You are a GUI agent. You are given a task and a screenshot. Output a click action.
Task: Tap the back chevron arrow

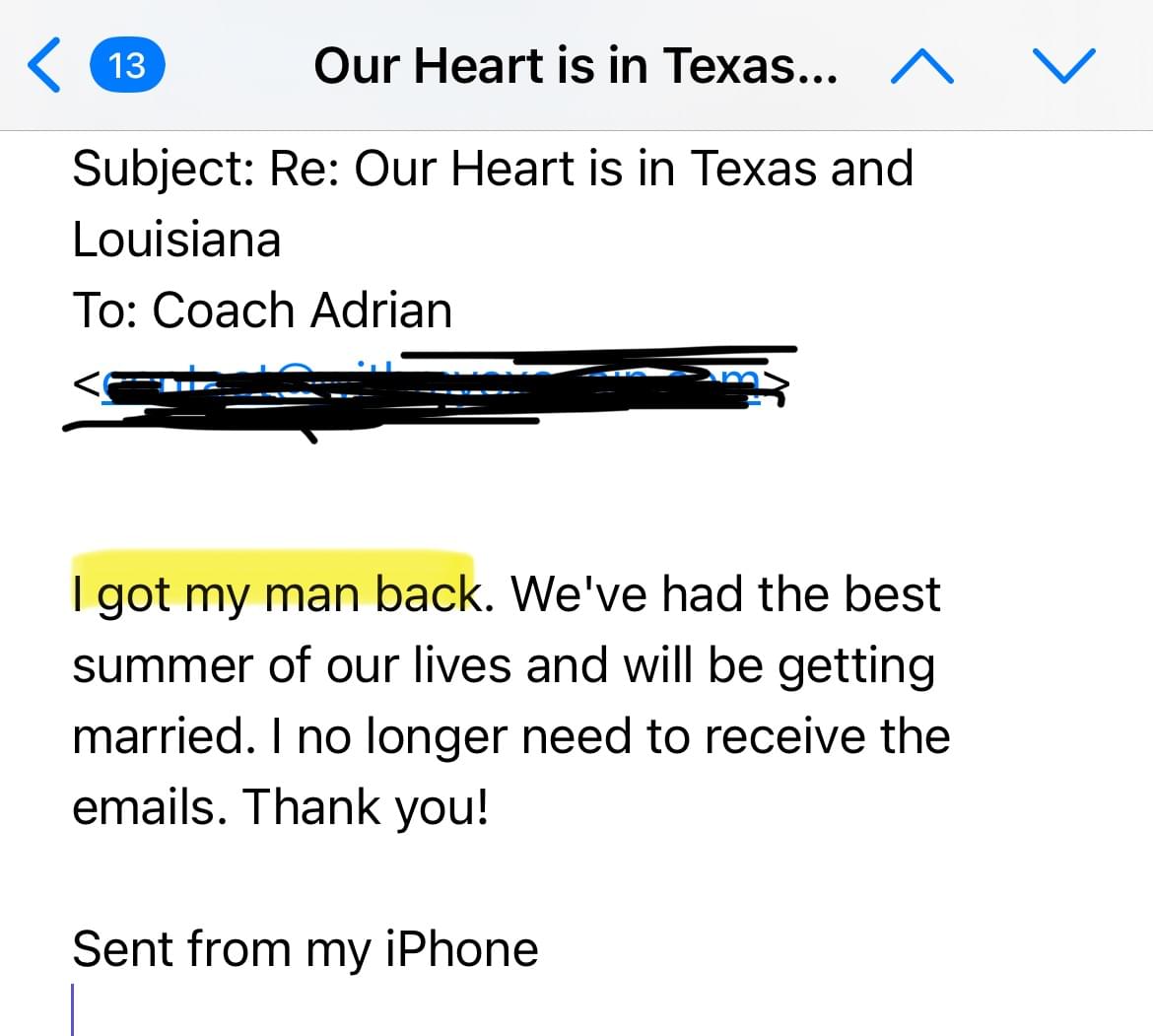pyautogui.click(x=44, y=65)
